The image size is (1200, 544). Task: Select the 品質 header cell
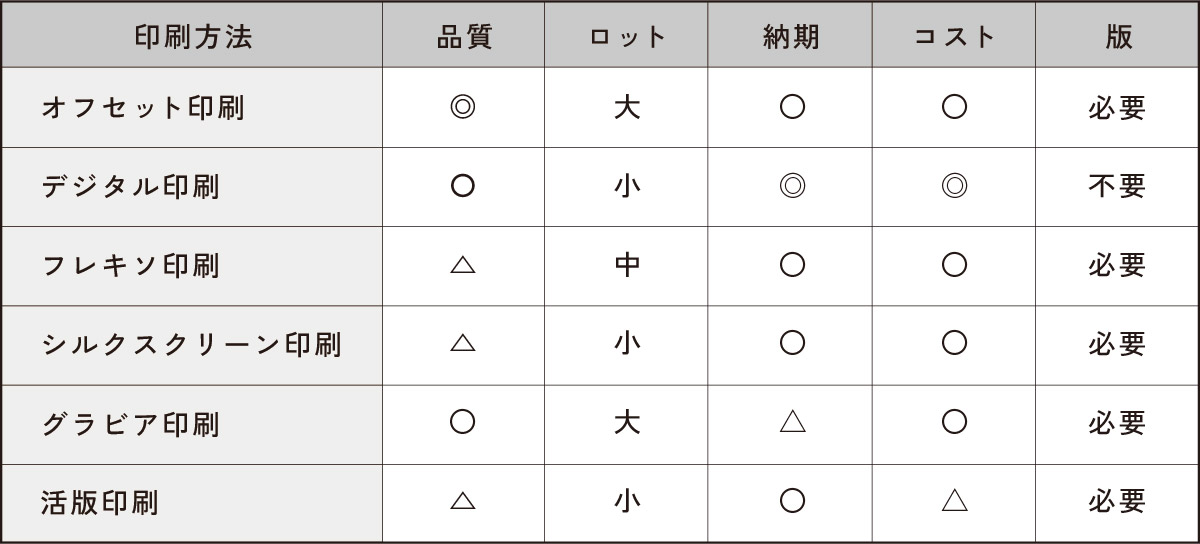coord(464,37)
